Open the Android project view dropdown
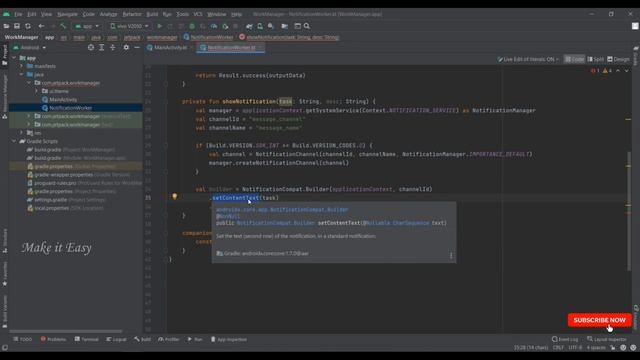 click(29, 47)
